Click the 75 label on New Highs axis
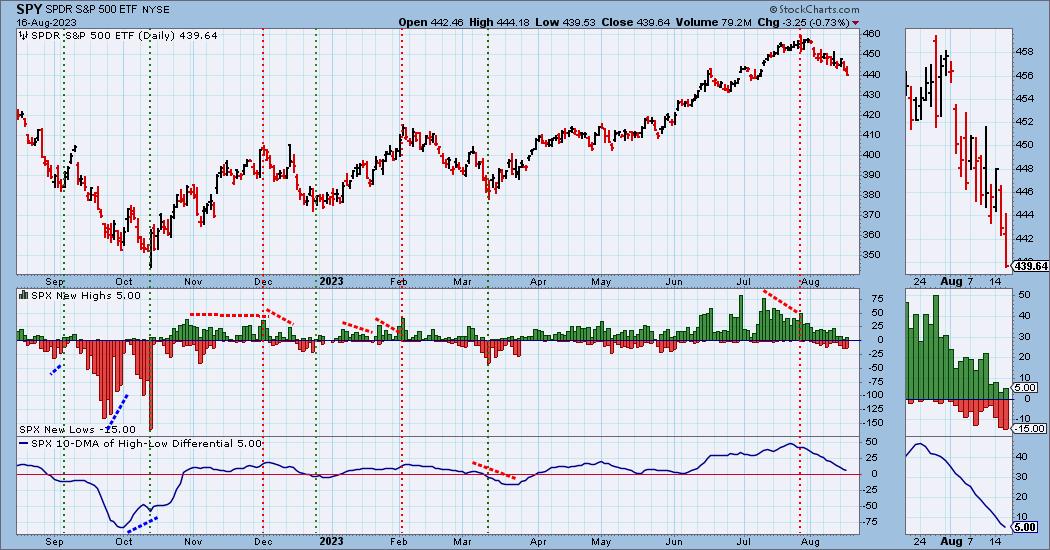1050x550 pixels. [877, 299]
